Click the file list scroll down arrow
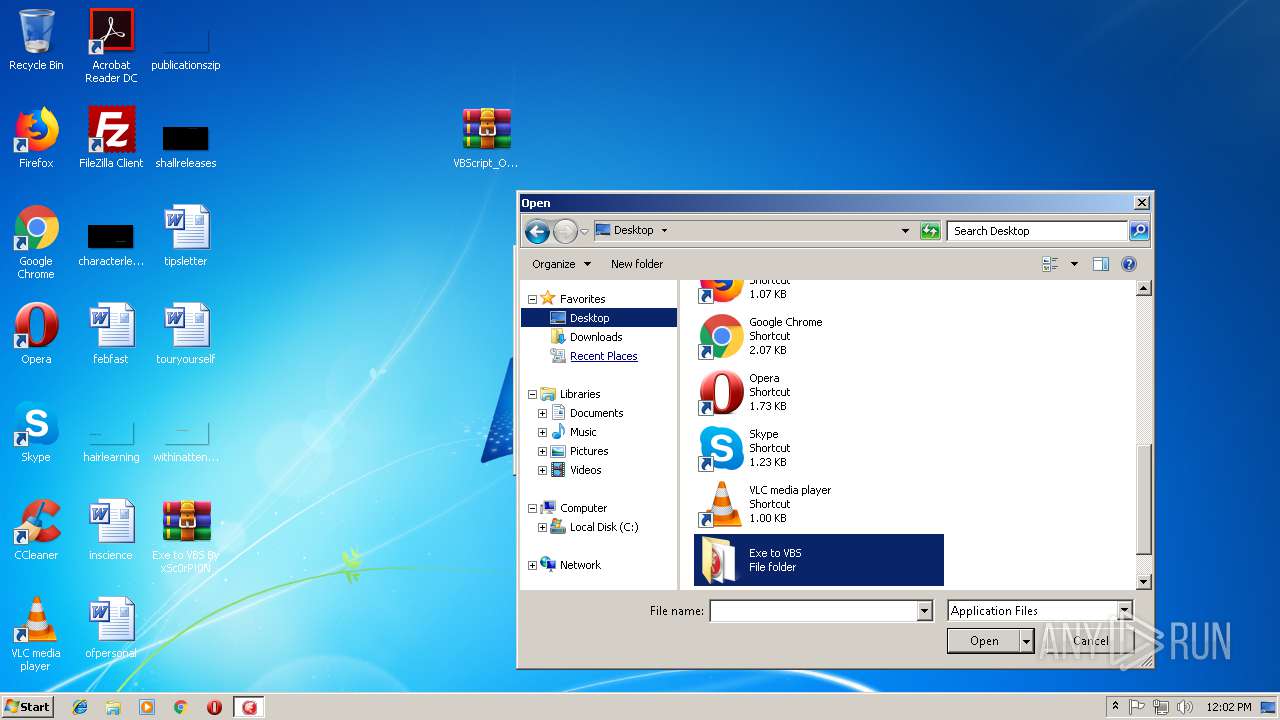Screen dimensions: 1280x720 click(1144, 582)
